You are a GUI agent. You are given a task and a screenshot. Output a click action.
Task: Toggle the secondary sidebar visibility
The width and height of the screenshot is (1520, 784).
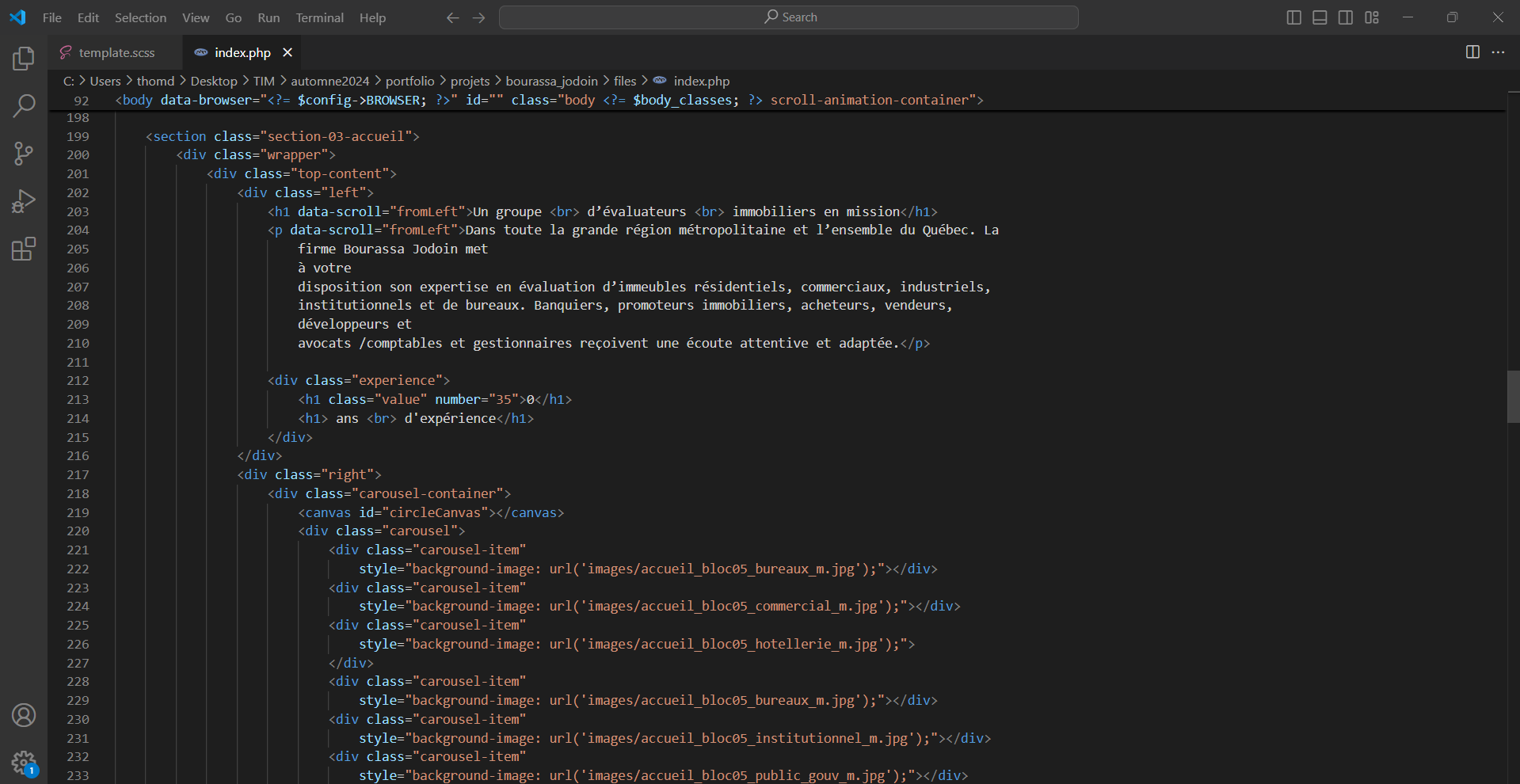(x=1346, y=17)
